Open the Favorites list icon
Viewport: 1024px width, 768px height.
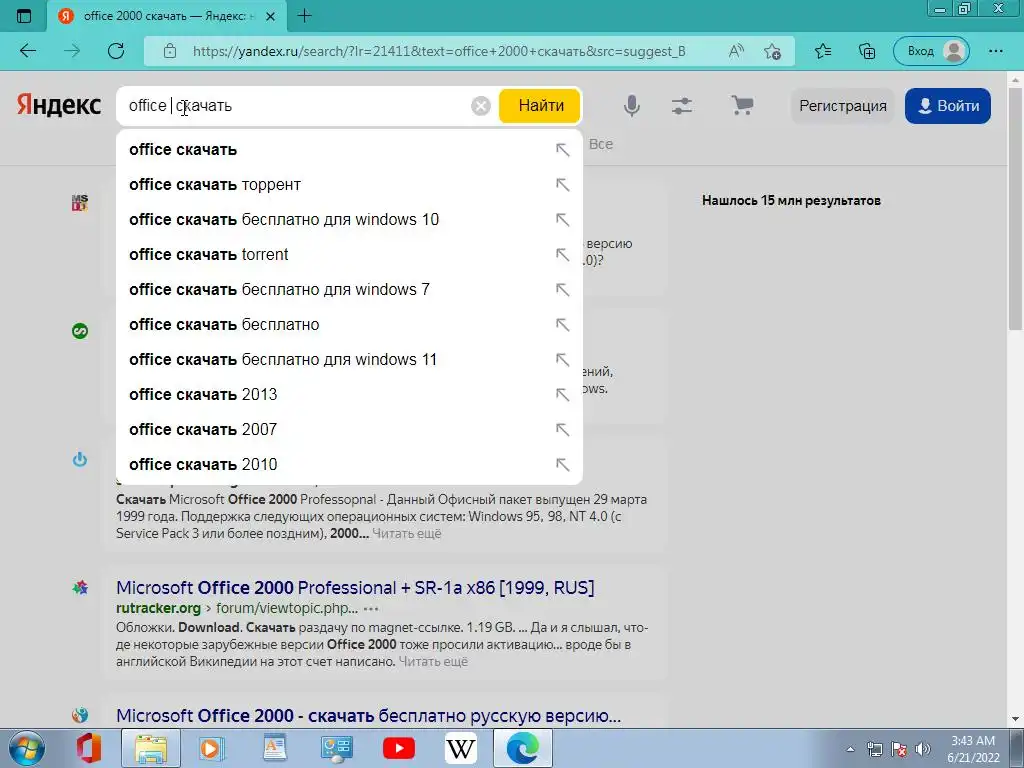(x=823, y=51)
